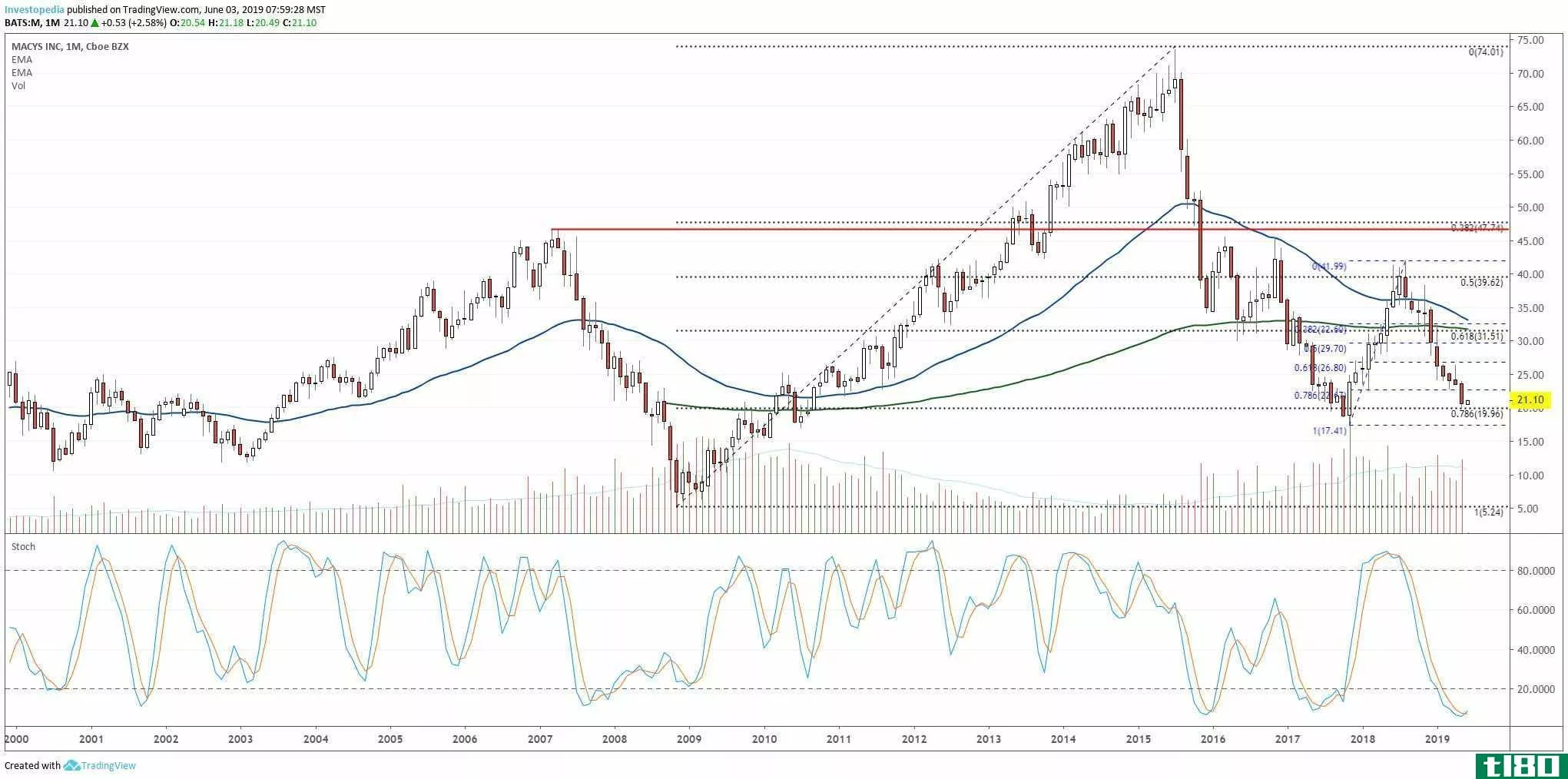The width and height of the screenshot is (1568, 779).
Task: Select the 0(74.01) Fibonacci level label
Action: tap(1486, 53)
